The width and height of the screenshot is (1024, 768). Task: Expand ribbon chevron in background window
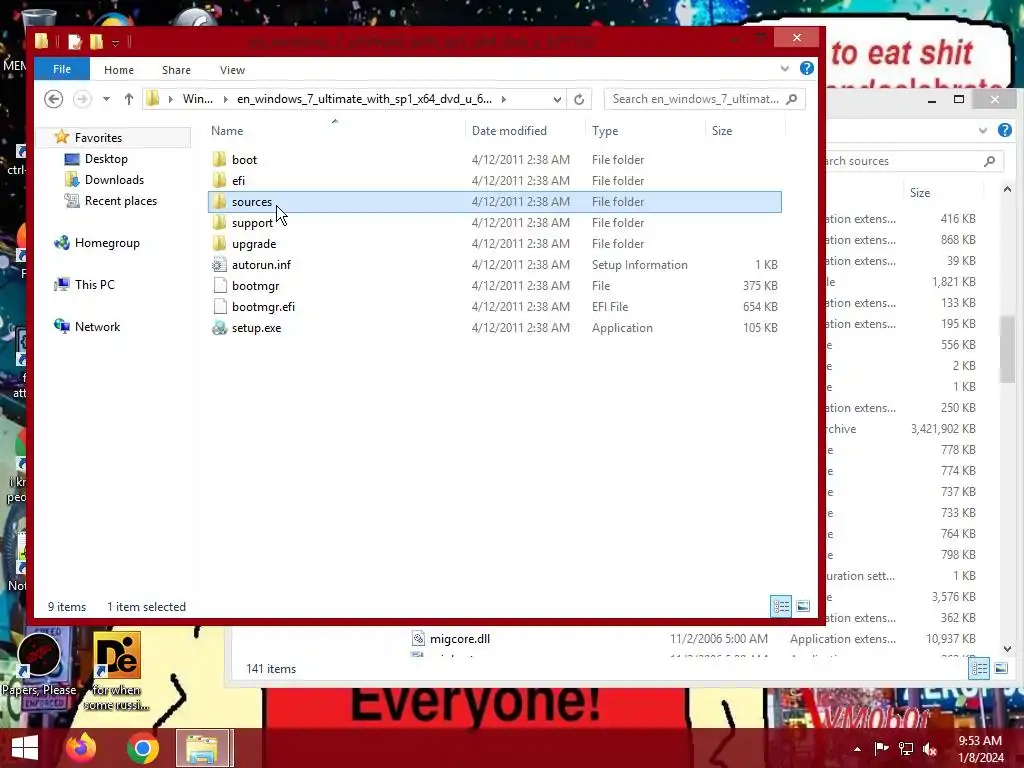point(982,130)
